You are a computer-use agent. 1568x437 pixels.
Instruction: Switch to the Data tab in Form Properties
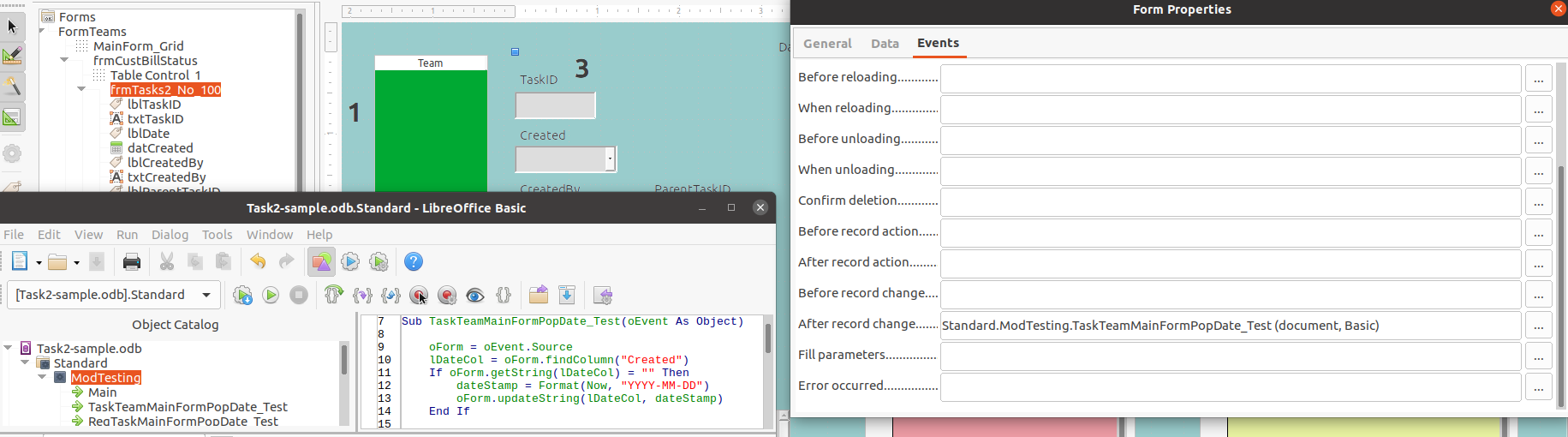885,44
